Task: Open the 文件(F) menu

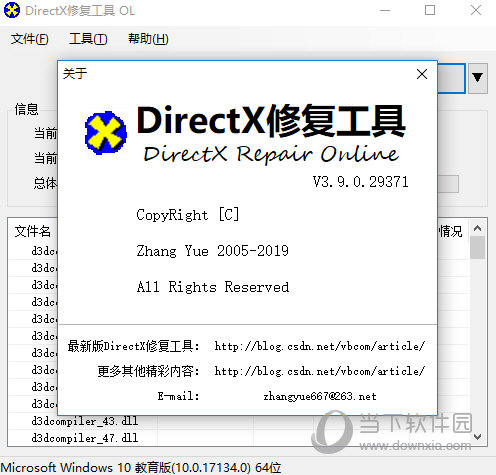Action: click(29, 39)
